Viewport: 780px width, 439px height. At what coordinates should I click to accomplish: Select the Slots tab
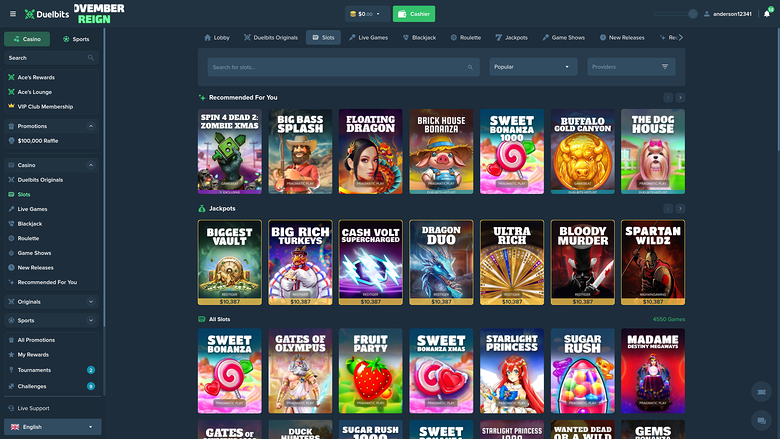(x=323, y=37)
